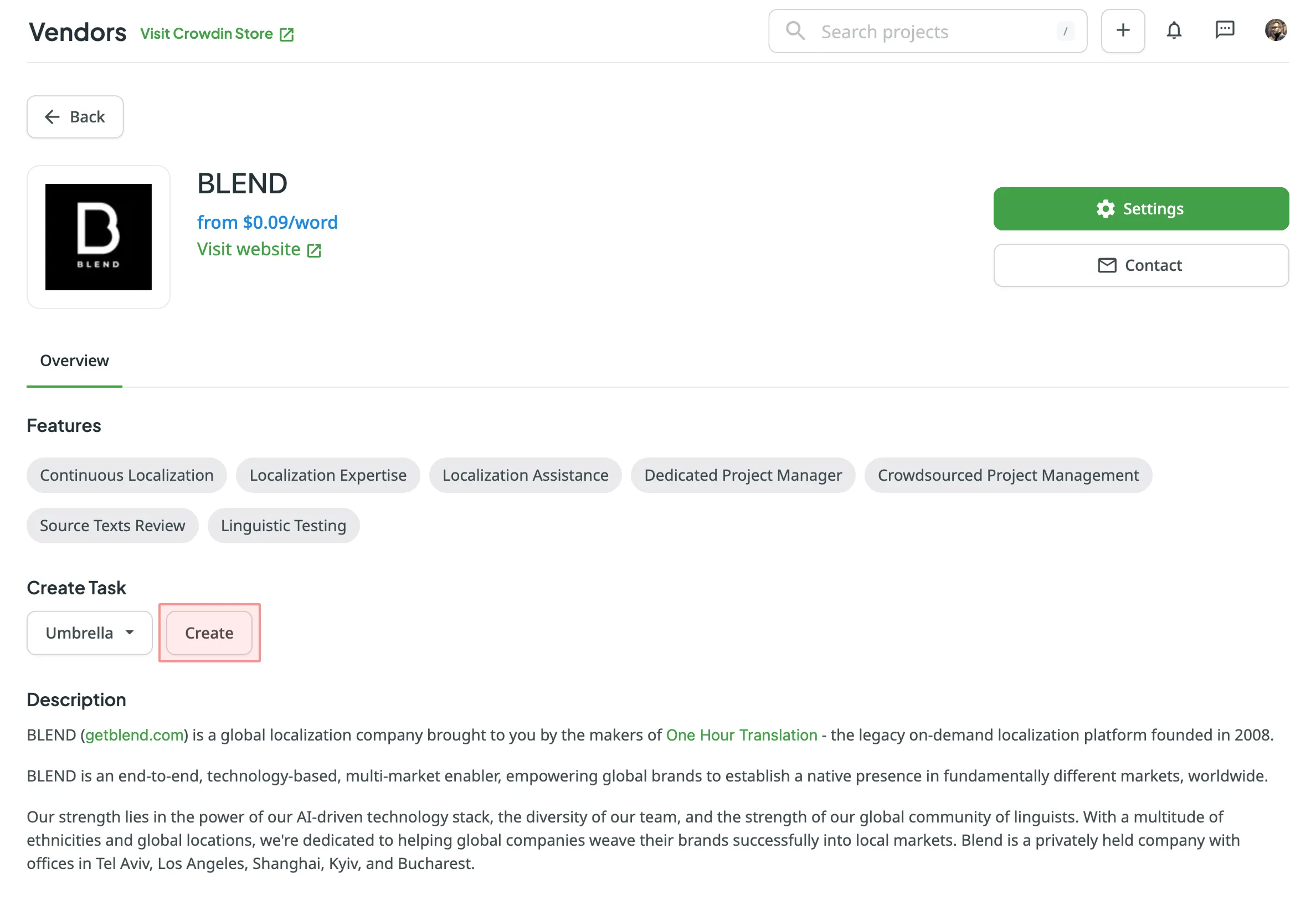Click the search magnifier icon
This screenshot has width=1316, height=905.
point(795,31)
